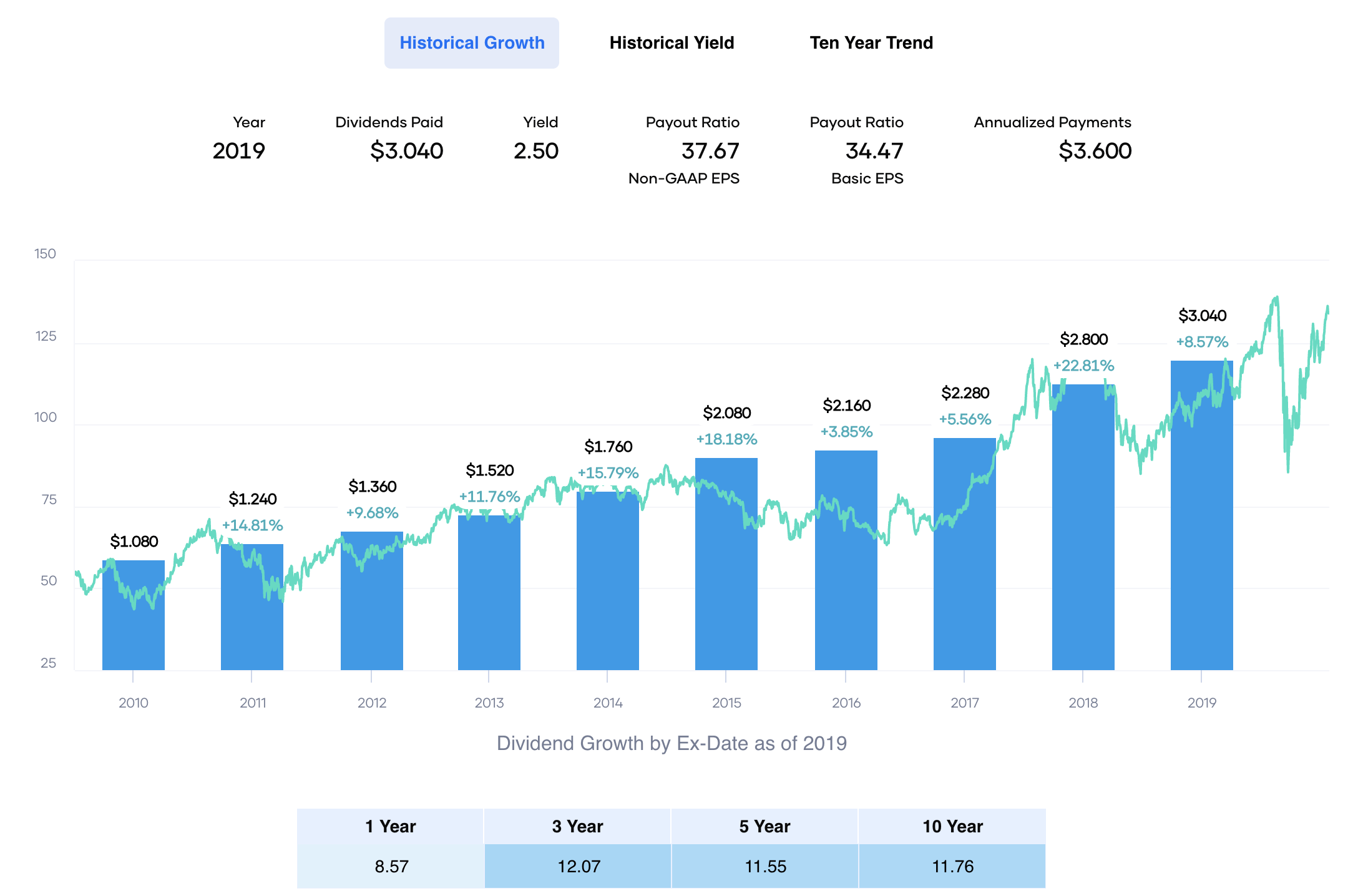The width and height of the screenshot is (1353, 896).
Task: Click the +5.56% growth label
Action: [965, 419]
